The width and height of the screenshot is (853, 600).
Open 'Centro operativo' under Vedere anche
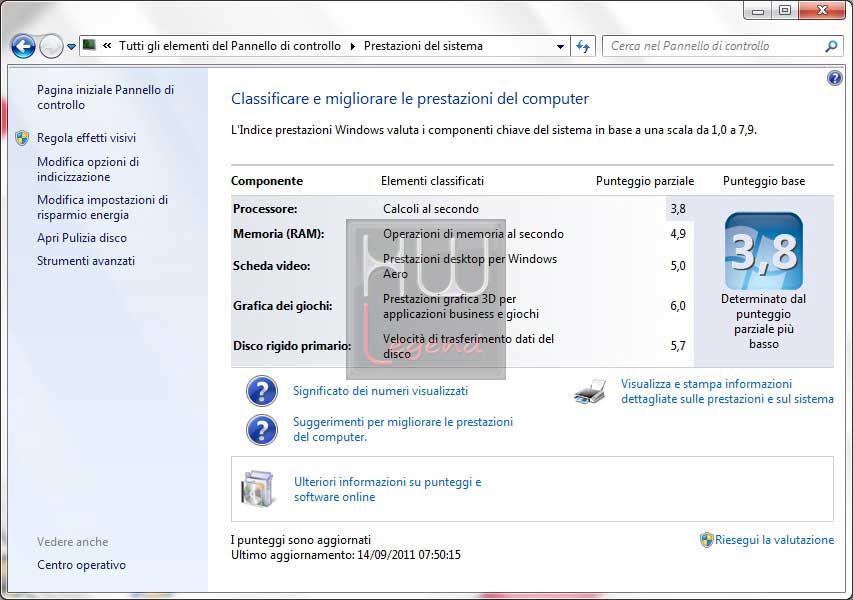pyautogui.click(x=82, y=565)
